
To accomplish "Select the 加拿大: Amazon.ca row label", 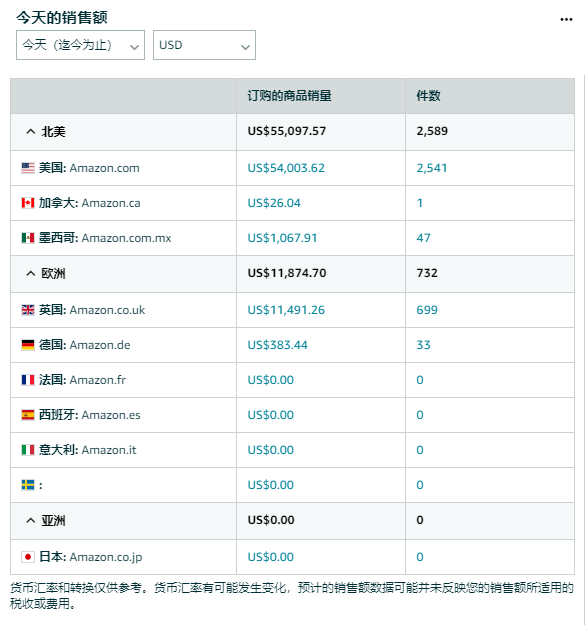I will click(x=89, y=203).
